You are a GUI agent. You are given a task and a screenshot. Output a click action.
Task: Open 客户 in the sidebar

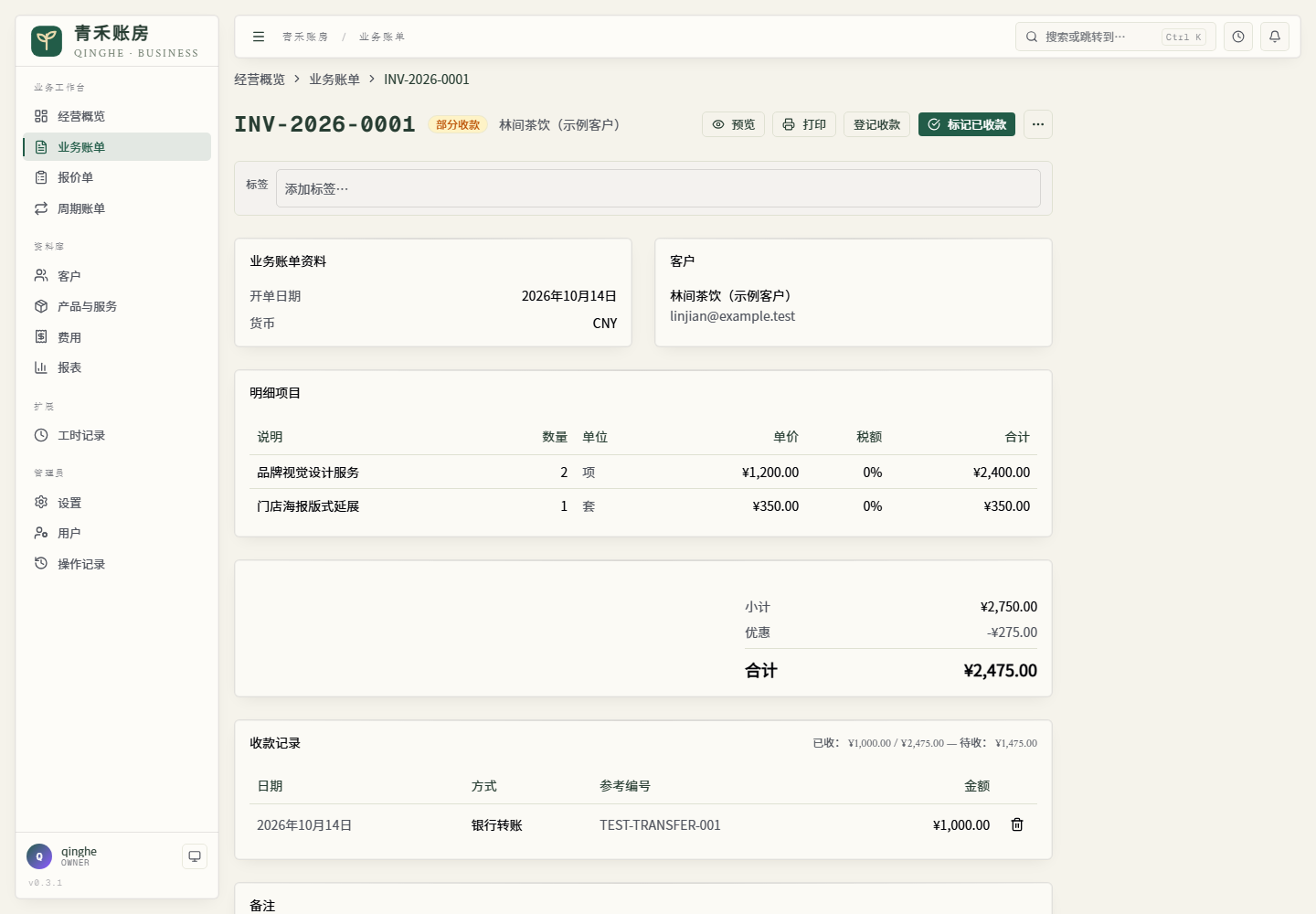coord(117,276)
